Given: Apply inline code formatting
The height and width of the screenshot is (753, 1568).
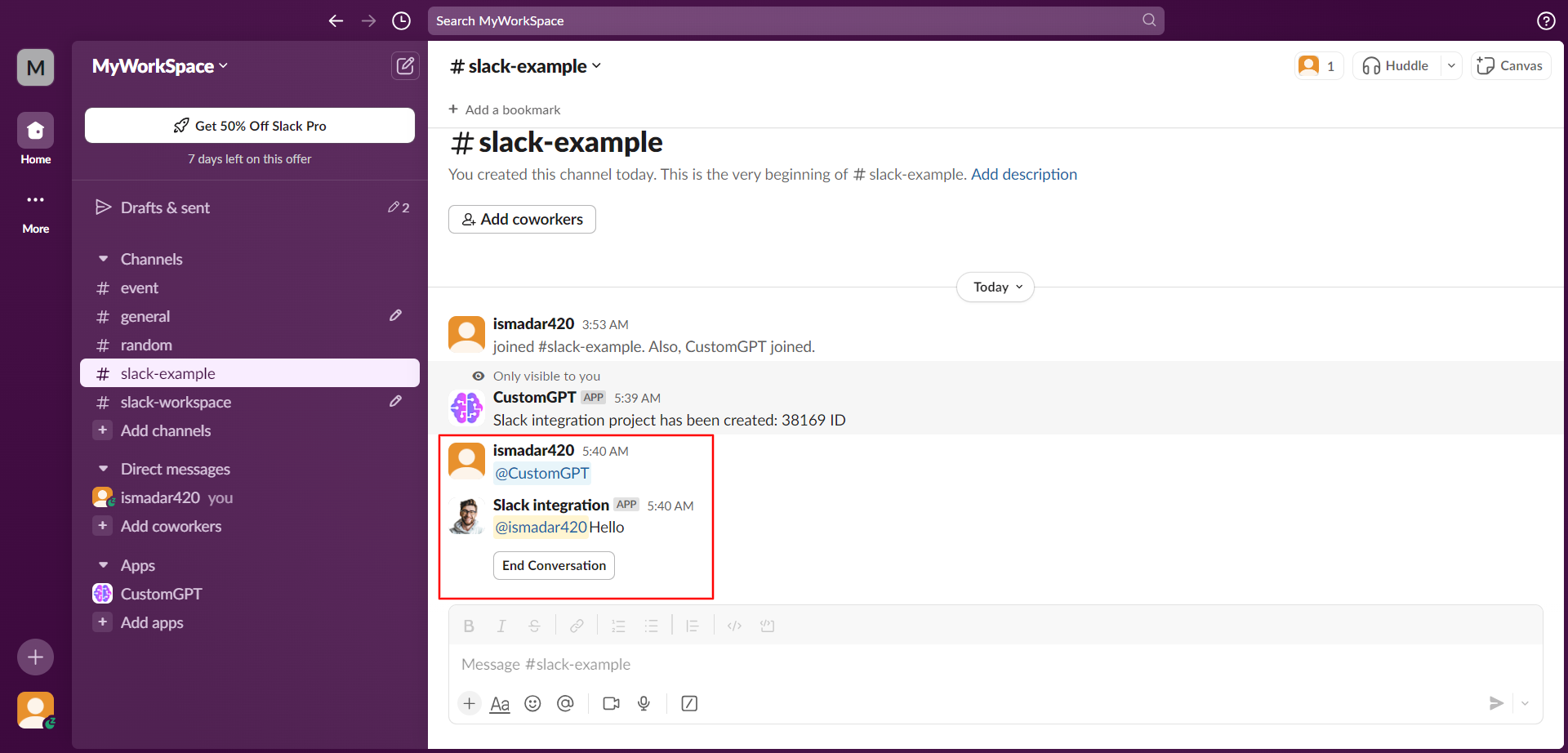Looking at the screenshot, I should pyautogui.click(x=734, y=626).
